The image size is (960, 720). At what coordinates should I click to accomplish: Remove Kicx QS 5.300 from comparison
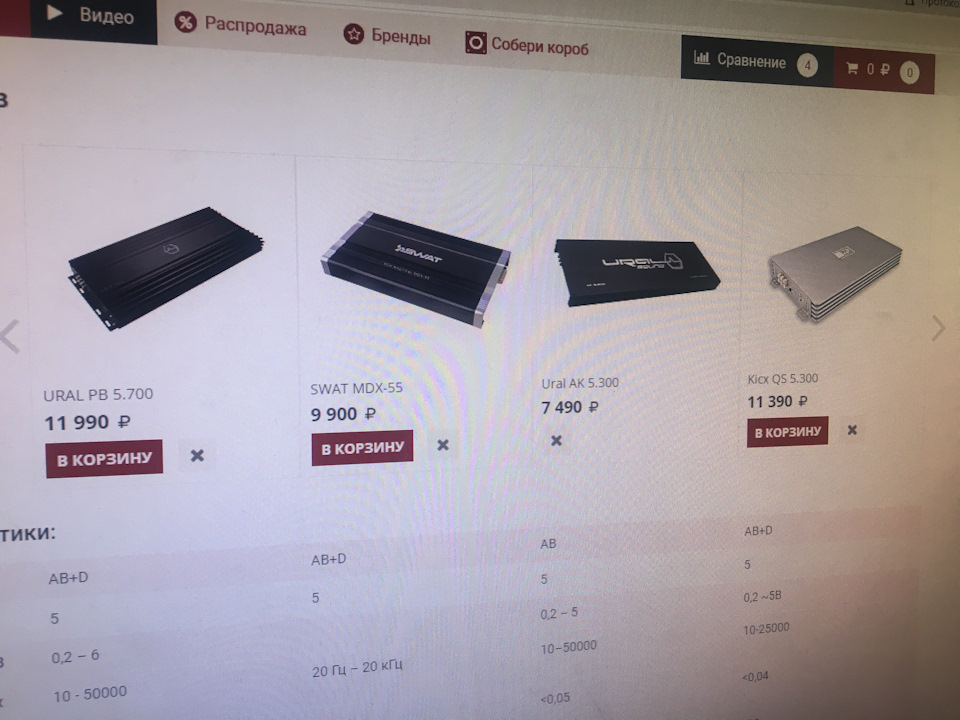852,430
